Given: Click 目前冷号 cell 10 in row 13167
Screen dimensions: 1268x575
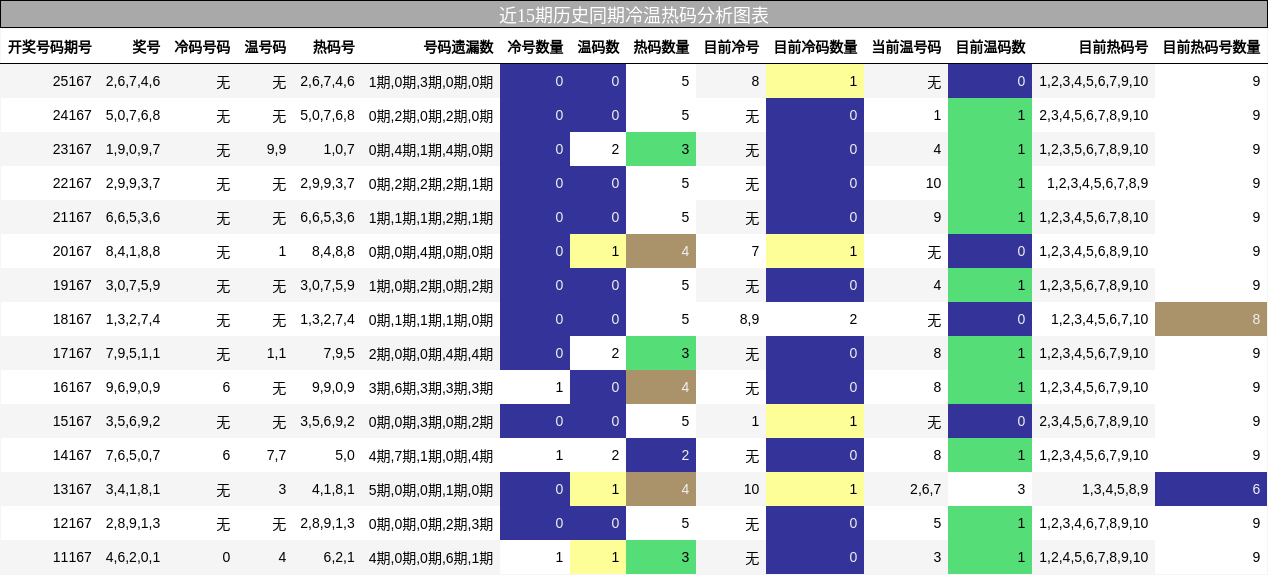Looking at the screenshot, I should pos(751,489).
